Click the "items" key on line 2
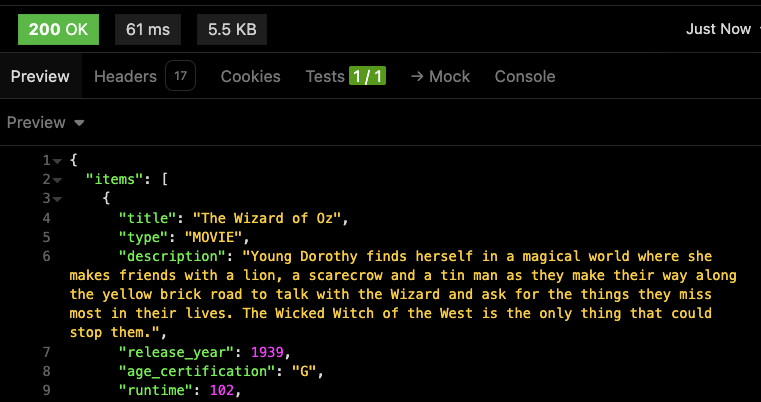 tap(115, 180)
